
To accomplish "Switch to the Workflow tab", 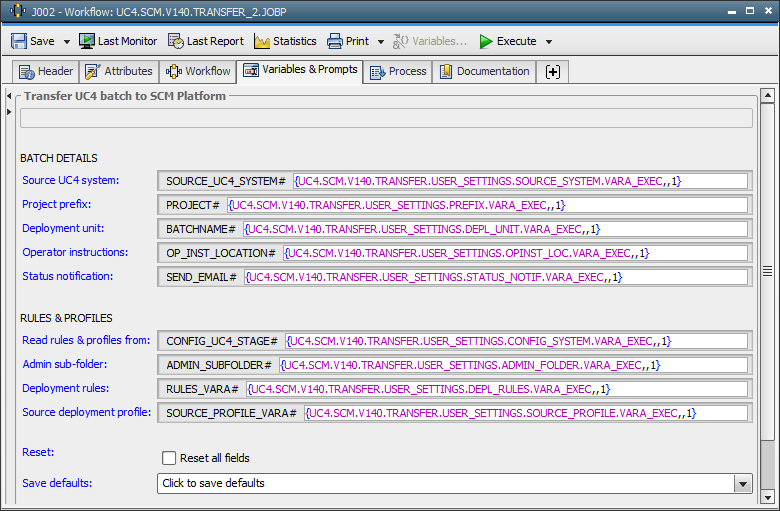I will pos(198,72).
